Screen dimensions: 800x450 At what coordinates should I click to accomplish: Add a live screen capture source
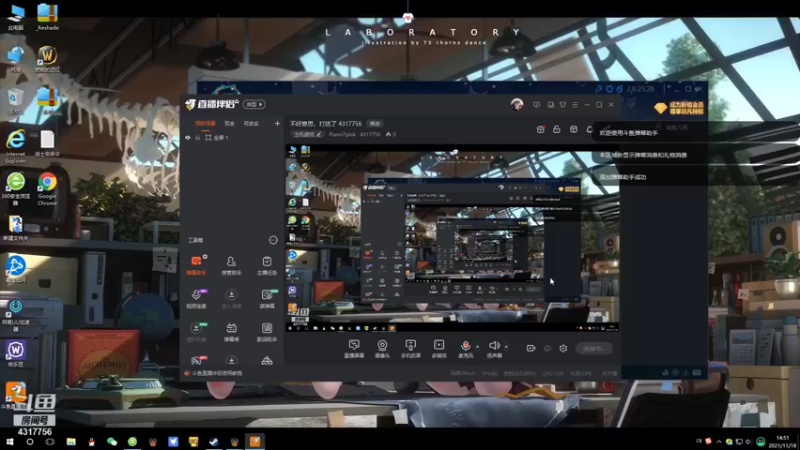(354, 348)
